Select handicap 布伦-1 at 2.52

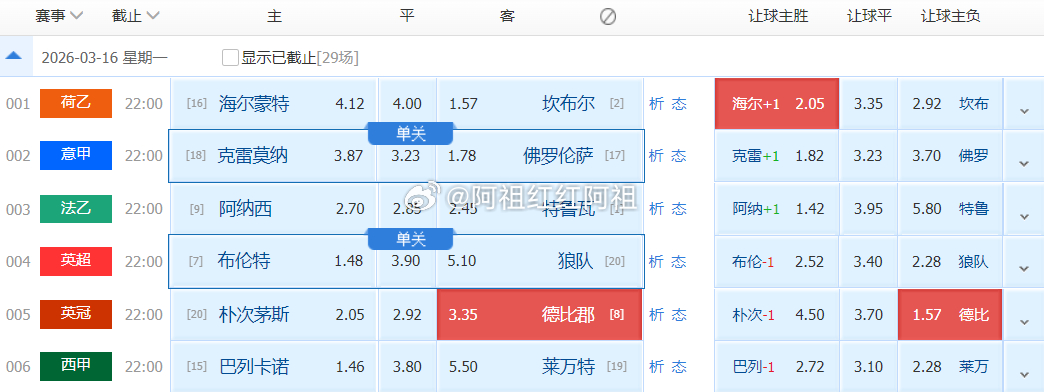[776, 262]
